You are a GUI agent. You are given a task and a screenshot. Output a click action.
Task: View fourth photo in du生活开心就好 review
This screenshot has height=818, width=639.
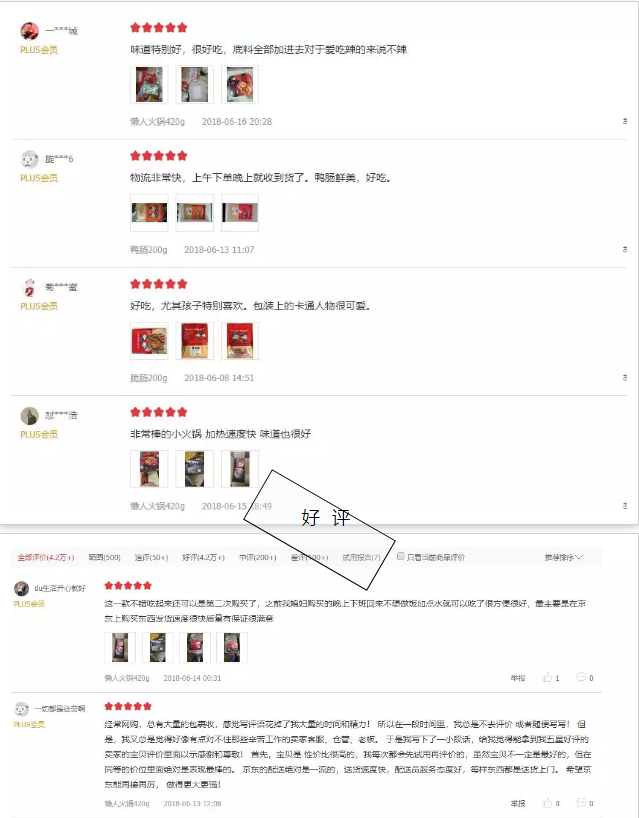pyautogui.click(x=232, y=647)
